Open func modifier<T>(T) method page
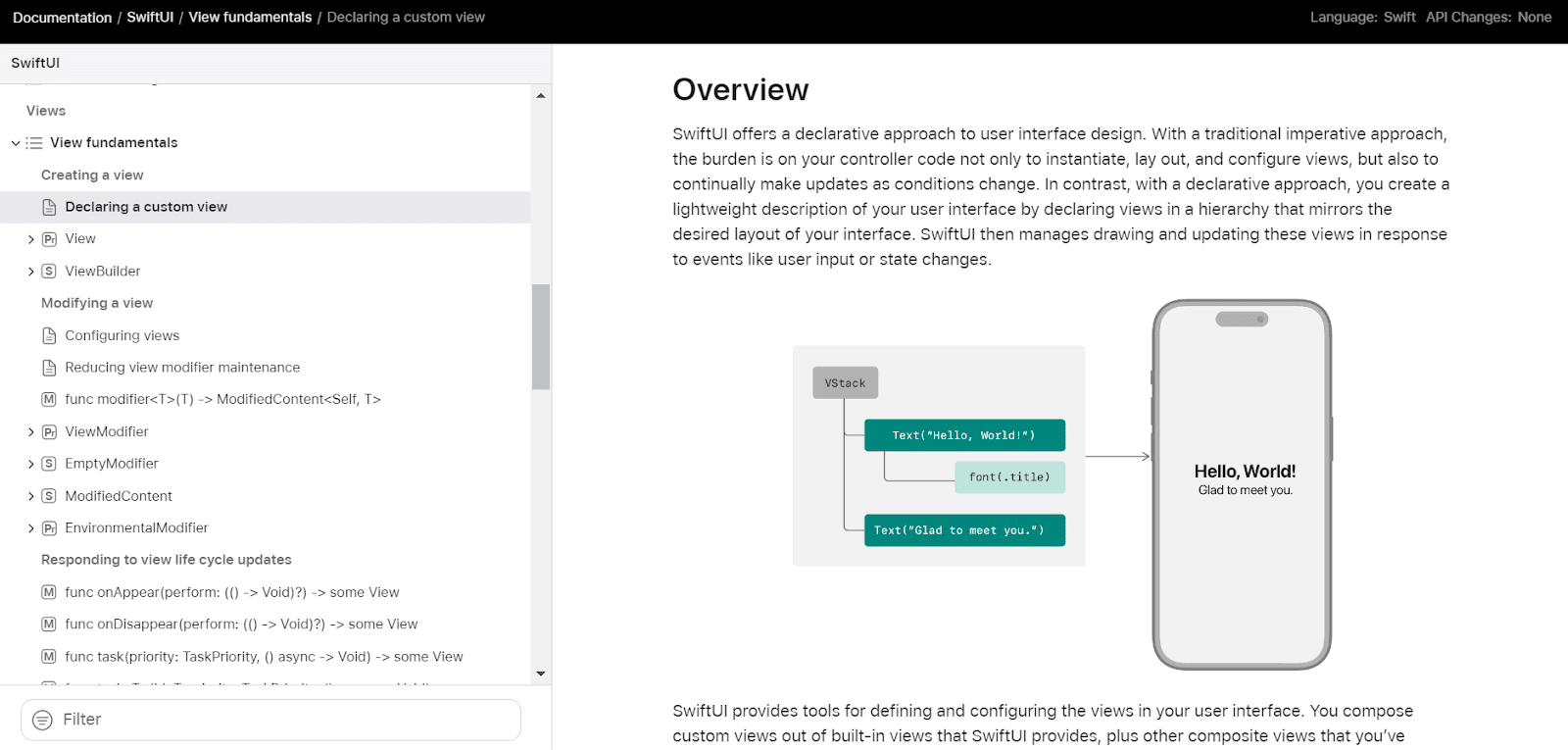 [222, 399]
